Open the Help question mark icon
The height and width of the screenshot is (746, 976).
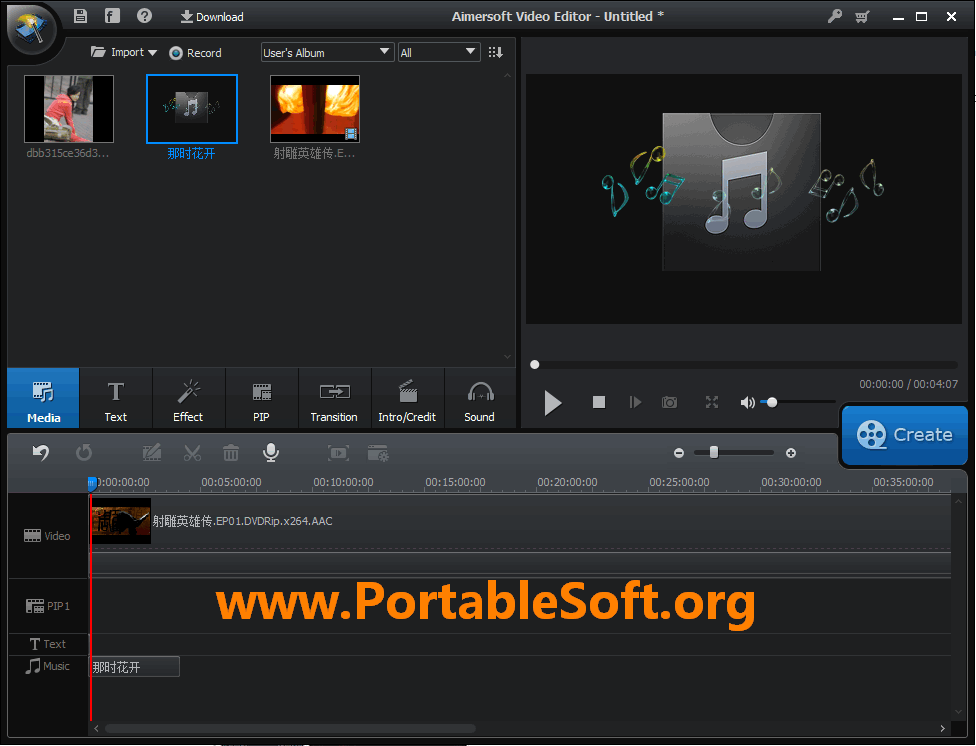[x=144, y=16]
